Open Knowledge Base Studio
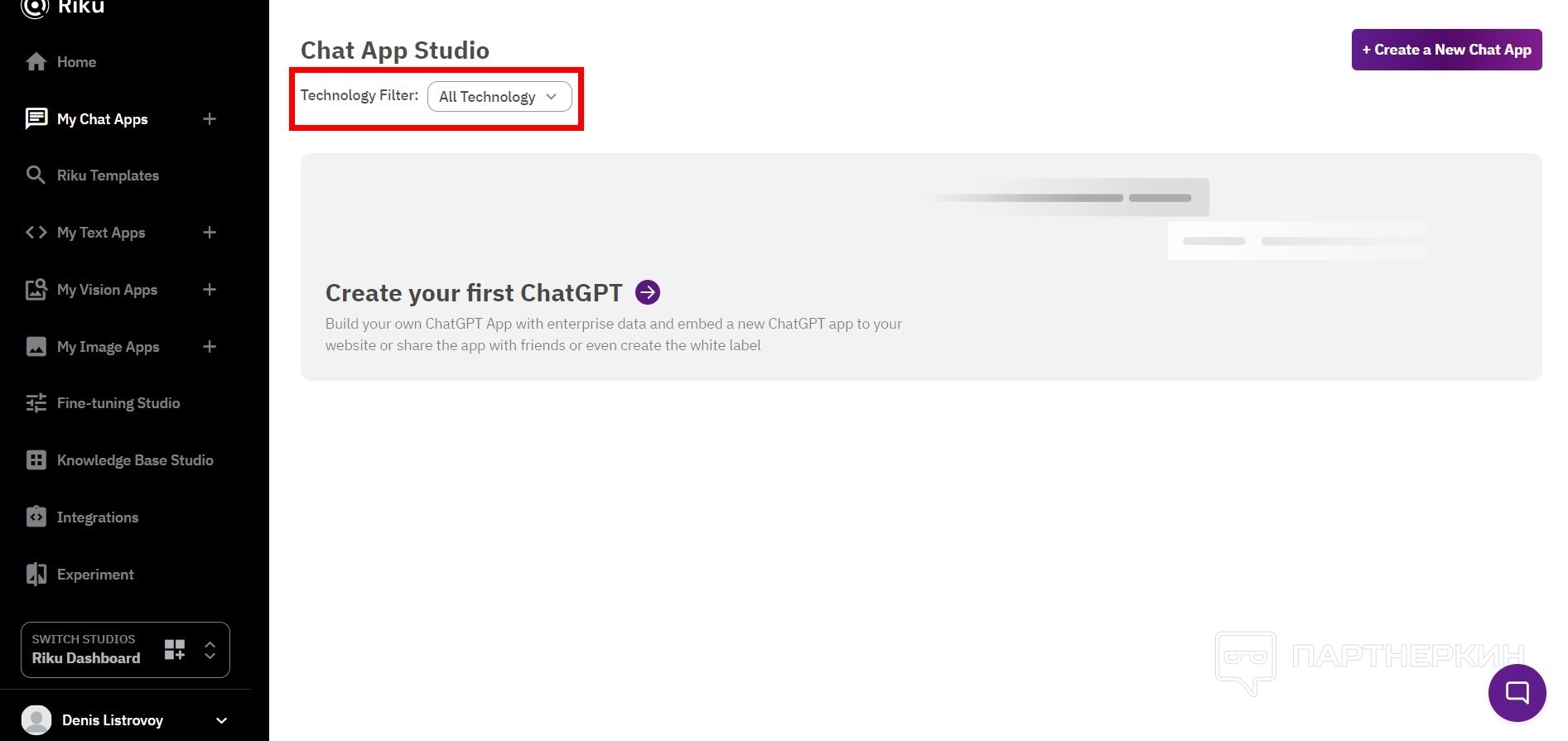This screenshot has height=741, width=1568. [x=135, y=460]
